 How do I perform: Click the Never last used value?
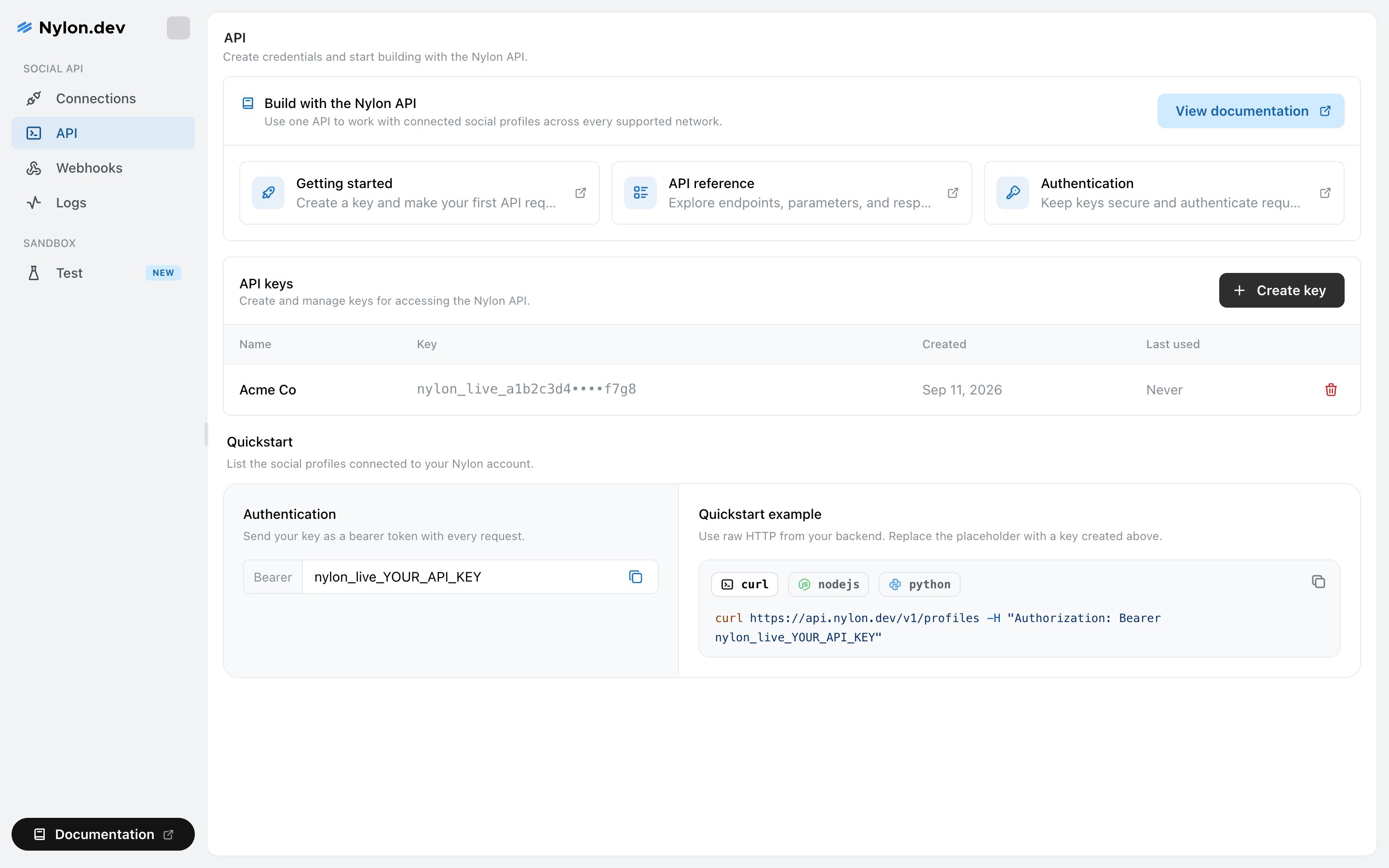point(1164,390)
